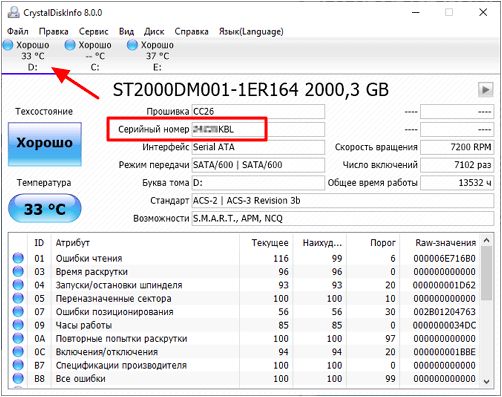Viewport: 502px width, 397px height.
Task: Click the SMART list scrollbar thumb
Action: click(x=487, y=273)
